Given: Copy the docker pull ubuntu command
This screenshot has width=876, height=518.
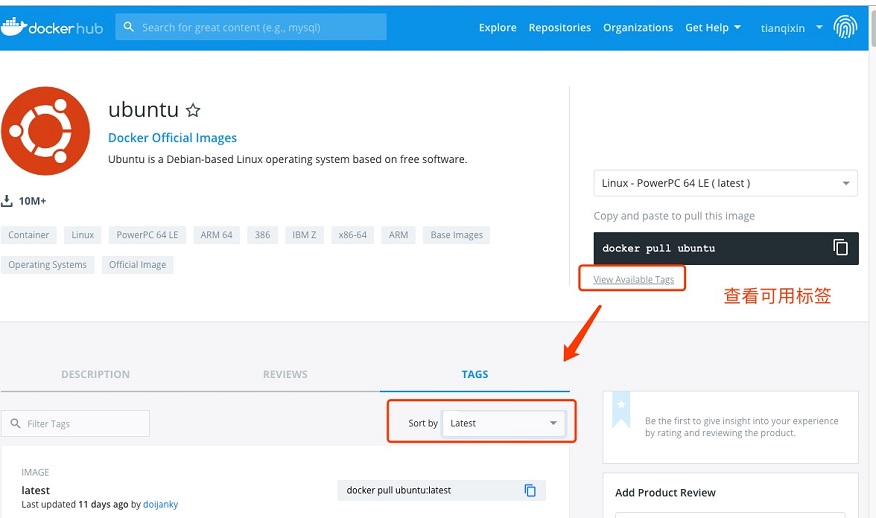Looking at the screenshot, I should click(840, 247).
